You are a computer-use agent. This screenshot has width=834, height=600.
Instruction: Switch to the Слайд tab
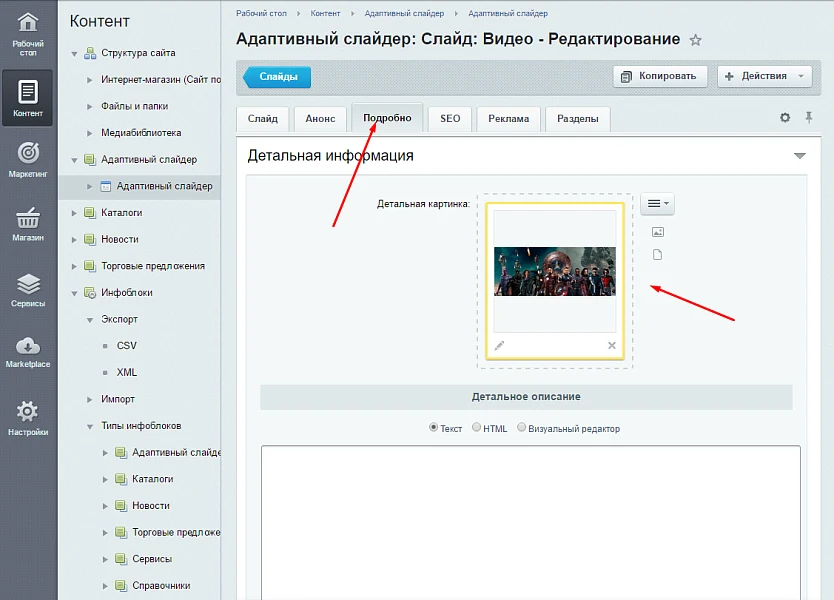coord(263,119)
